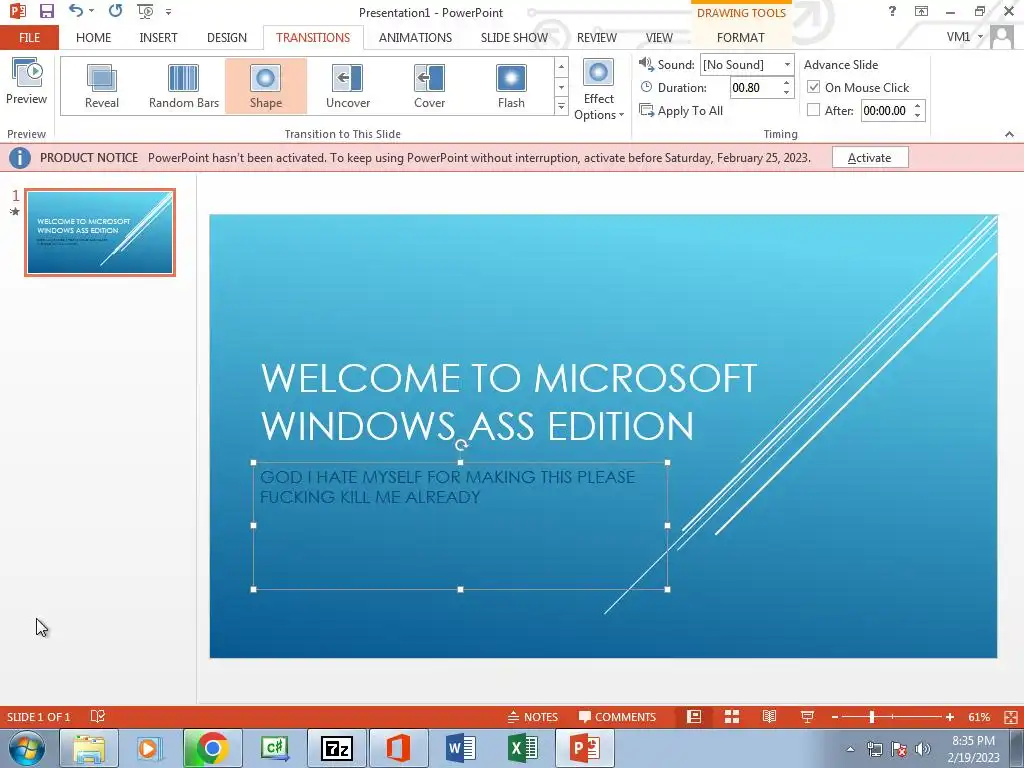Click the slide title text
Image resolution: width=1024 pixels, height=768 pixels.
pyautogui.click(x=509, y=402)
